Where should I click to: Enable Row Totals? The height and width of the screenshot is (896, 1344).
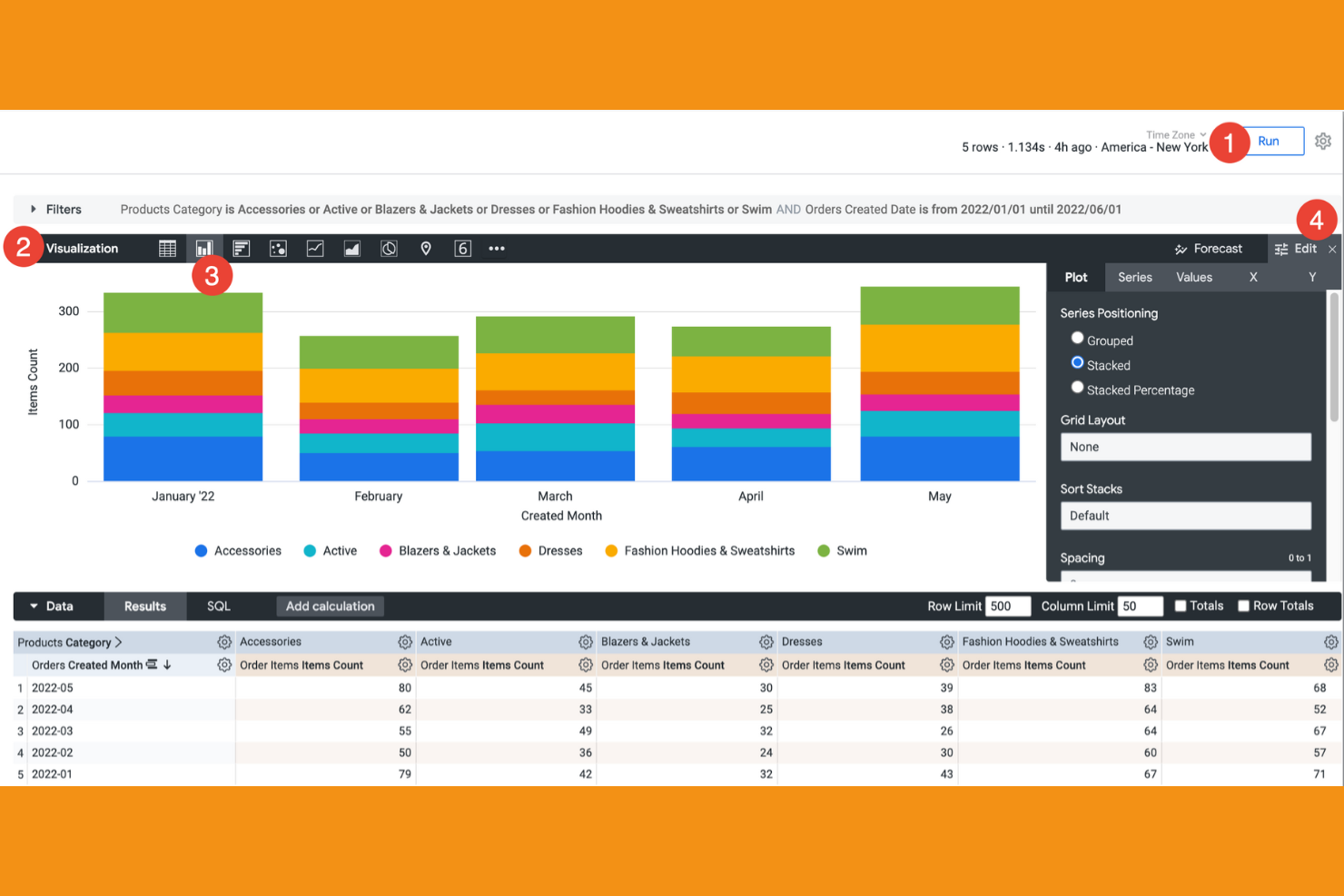click(x=1243, y=606)
